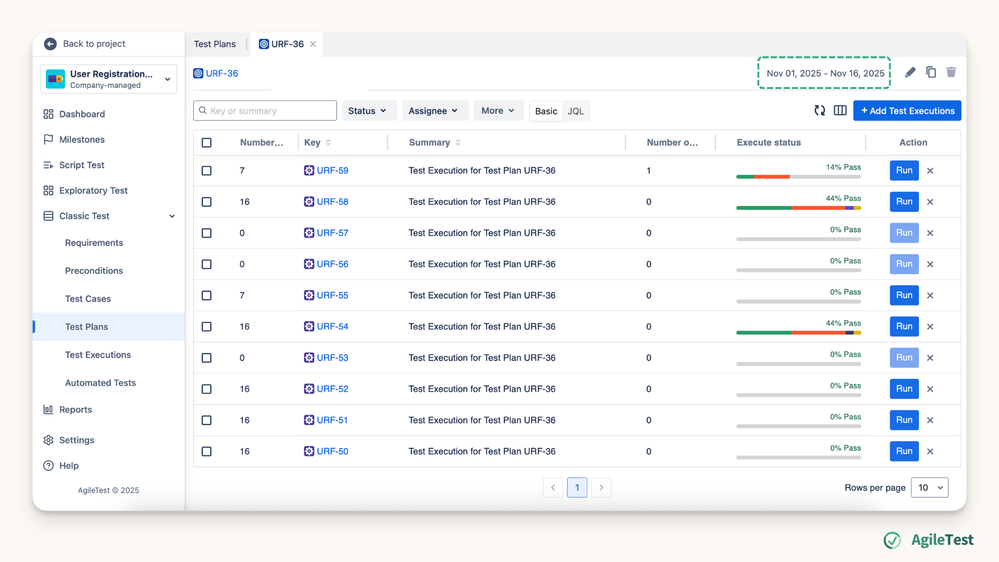Go to the next page arrow
Viewport: 999px width, 562px height.
(601, 487)
